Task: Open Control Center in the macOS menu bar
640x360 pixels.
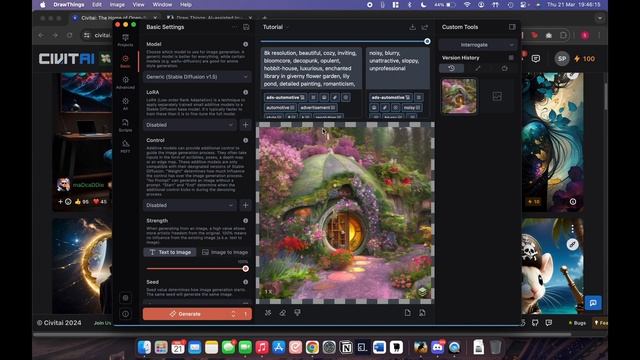Action: coord(524,4)
